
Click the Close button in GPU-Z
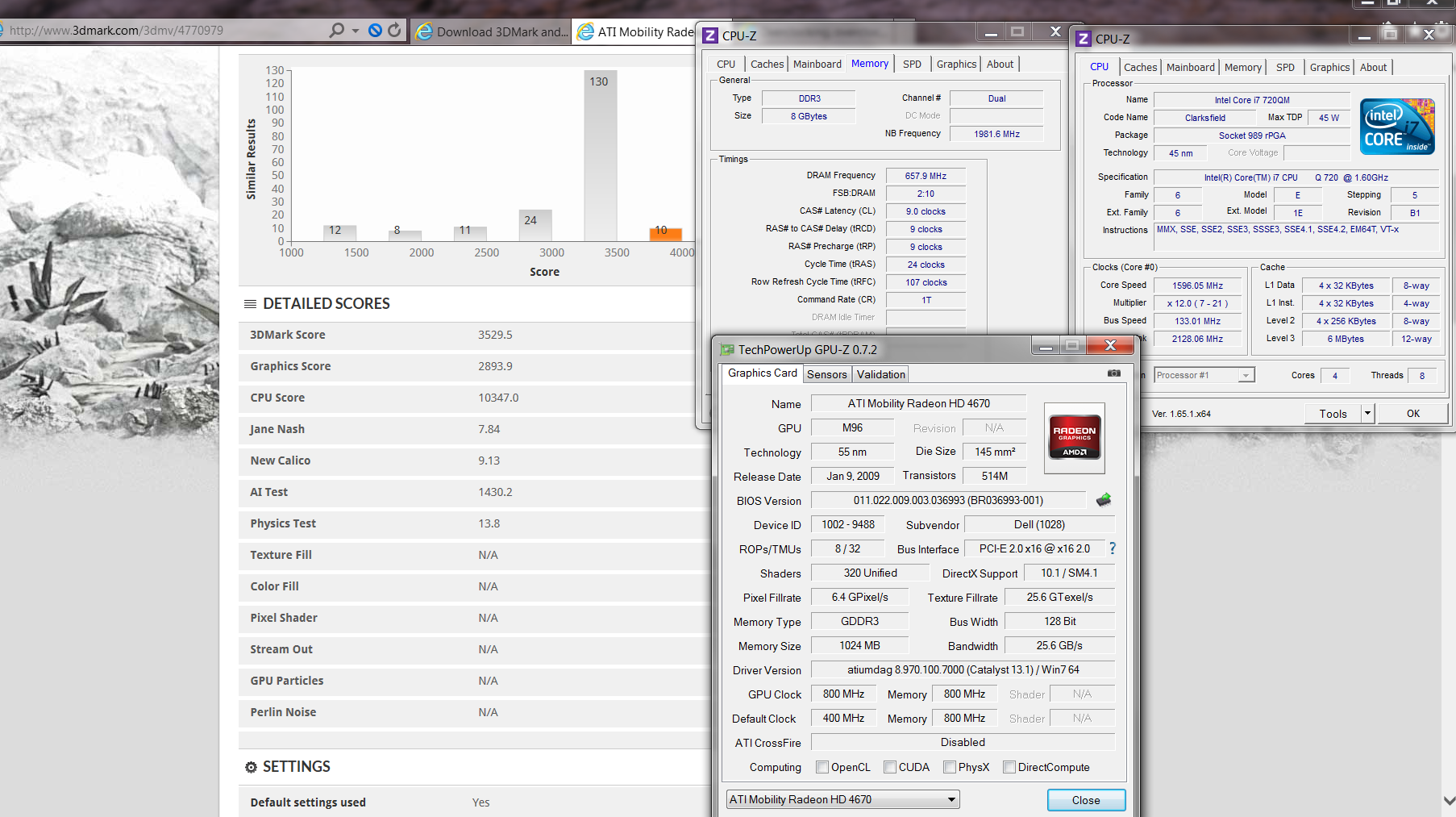tap(1086, 800)
